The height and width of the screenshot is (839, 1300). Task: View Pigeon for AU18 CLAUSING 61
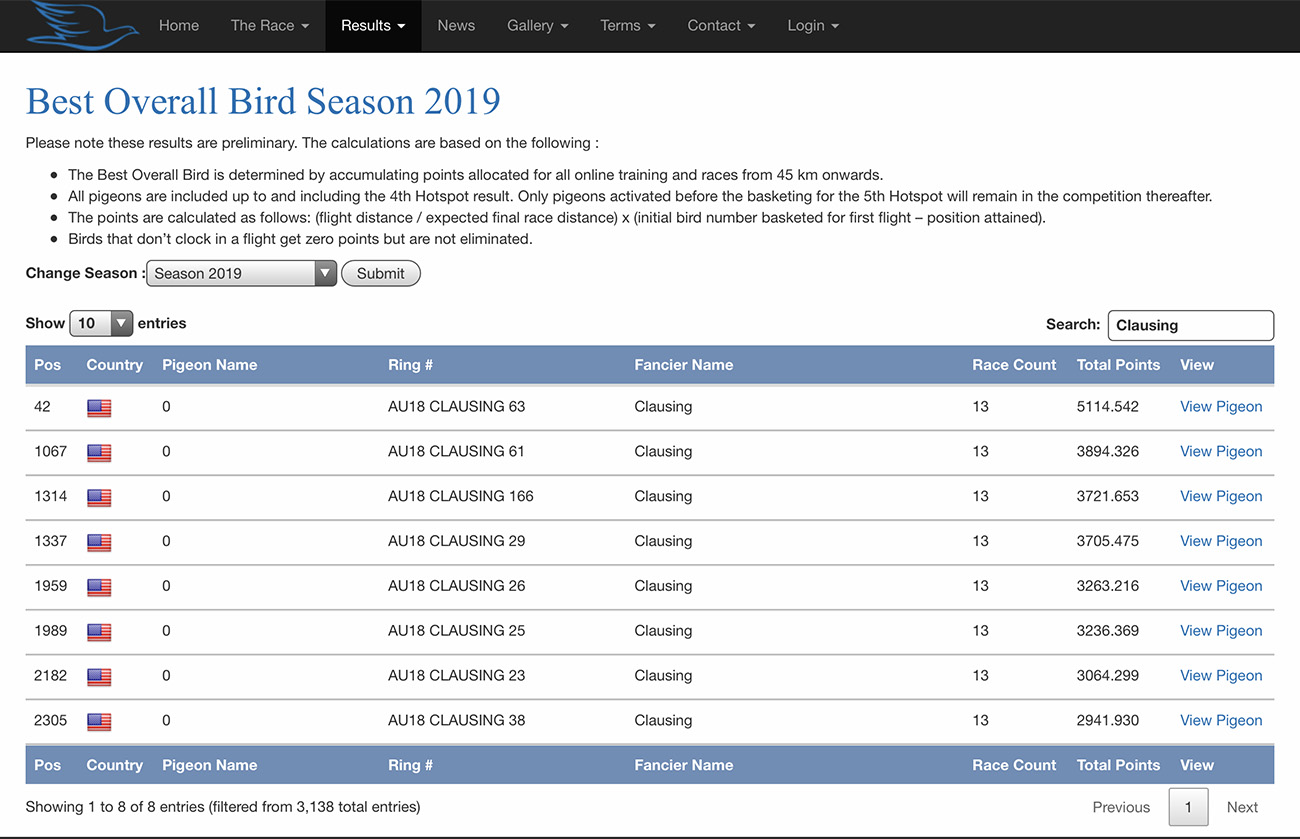1220,451
